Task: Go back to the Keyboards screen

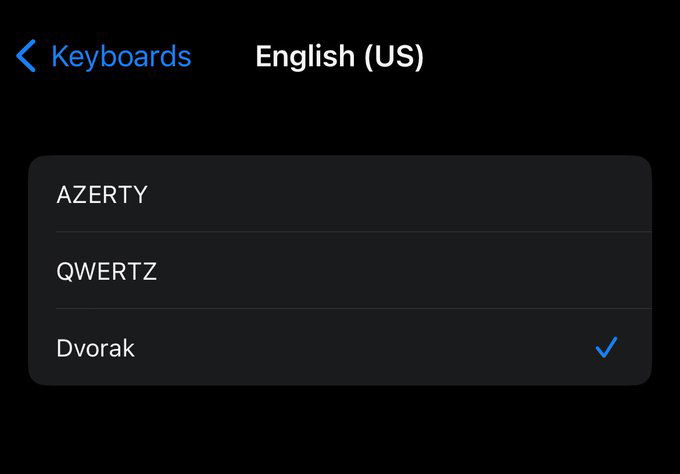Action: point(103,56)
